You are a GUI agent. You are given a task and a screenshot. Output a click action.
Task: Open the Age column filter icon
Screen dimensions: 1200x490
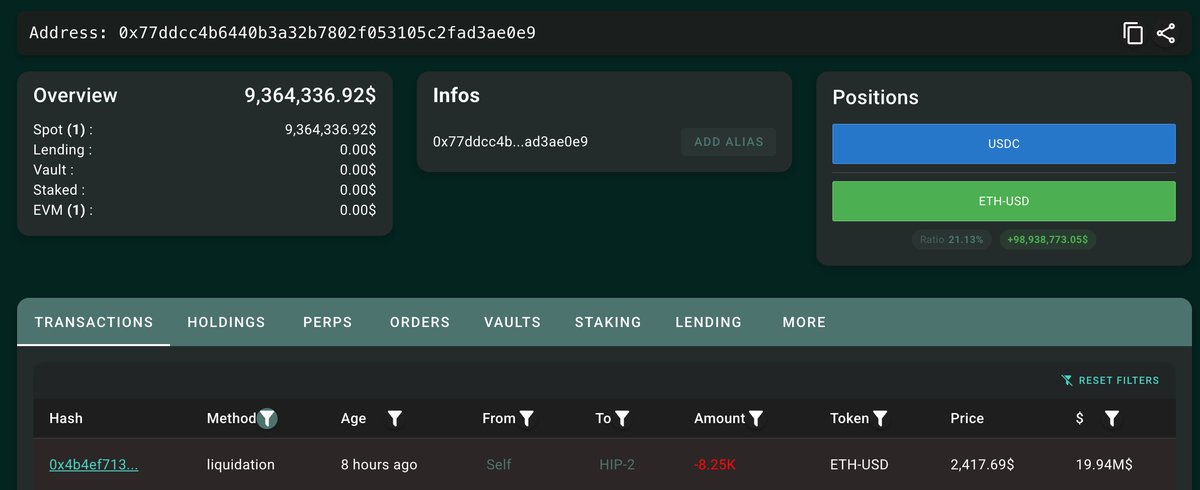[x=394, y=419]
